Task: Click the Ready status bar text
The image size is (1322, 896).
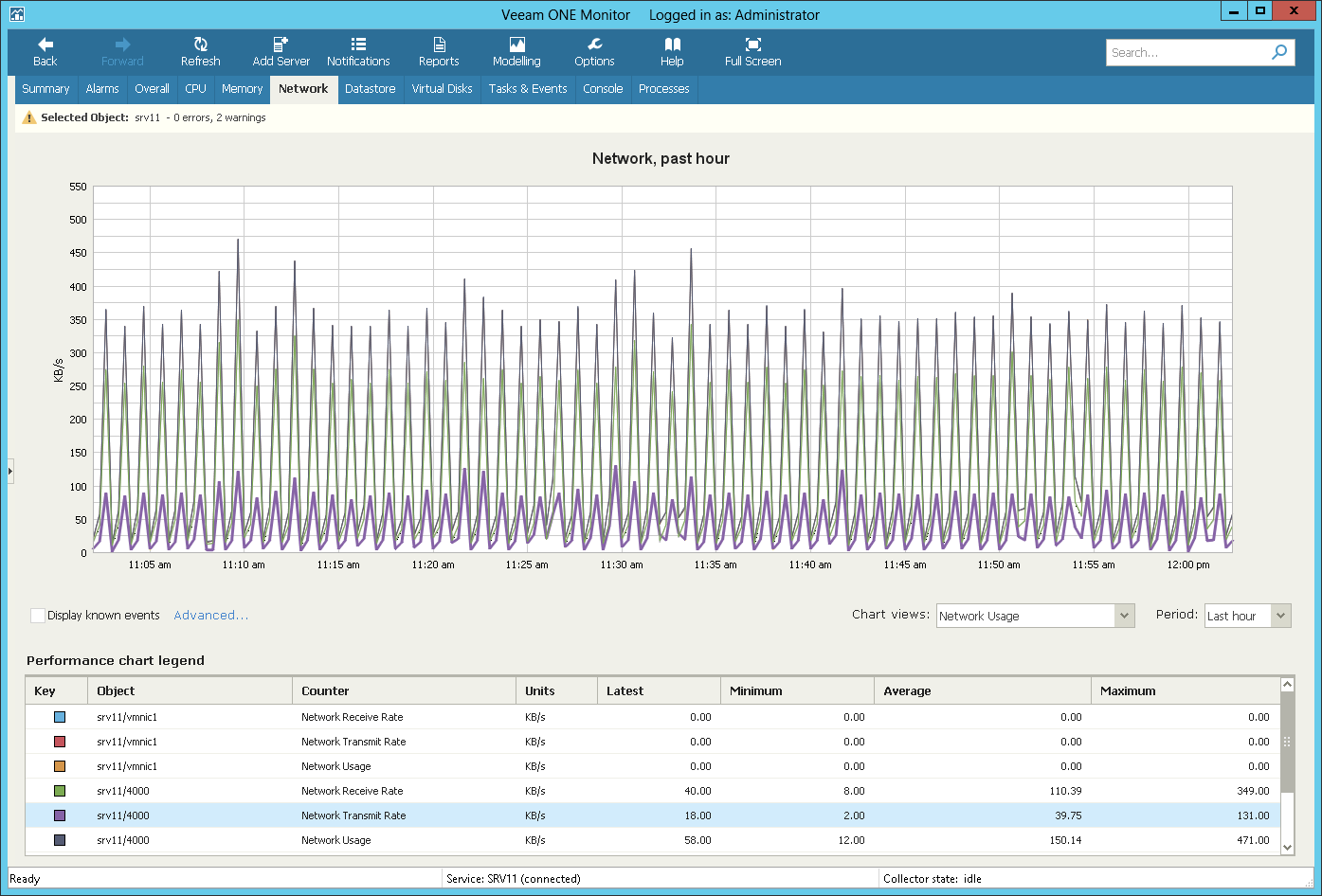Action: (x=25, y=879)
